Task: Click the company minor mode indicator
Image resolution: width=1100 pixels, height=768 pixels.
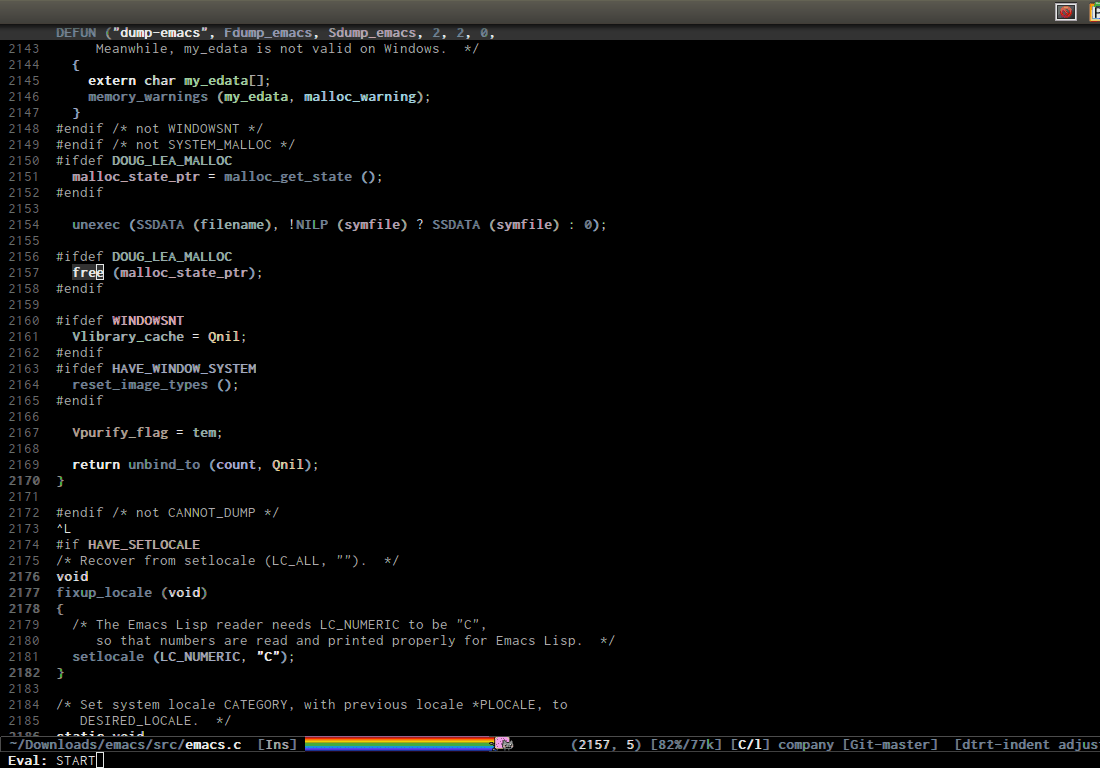Action: tap(806, 744)
